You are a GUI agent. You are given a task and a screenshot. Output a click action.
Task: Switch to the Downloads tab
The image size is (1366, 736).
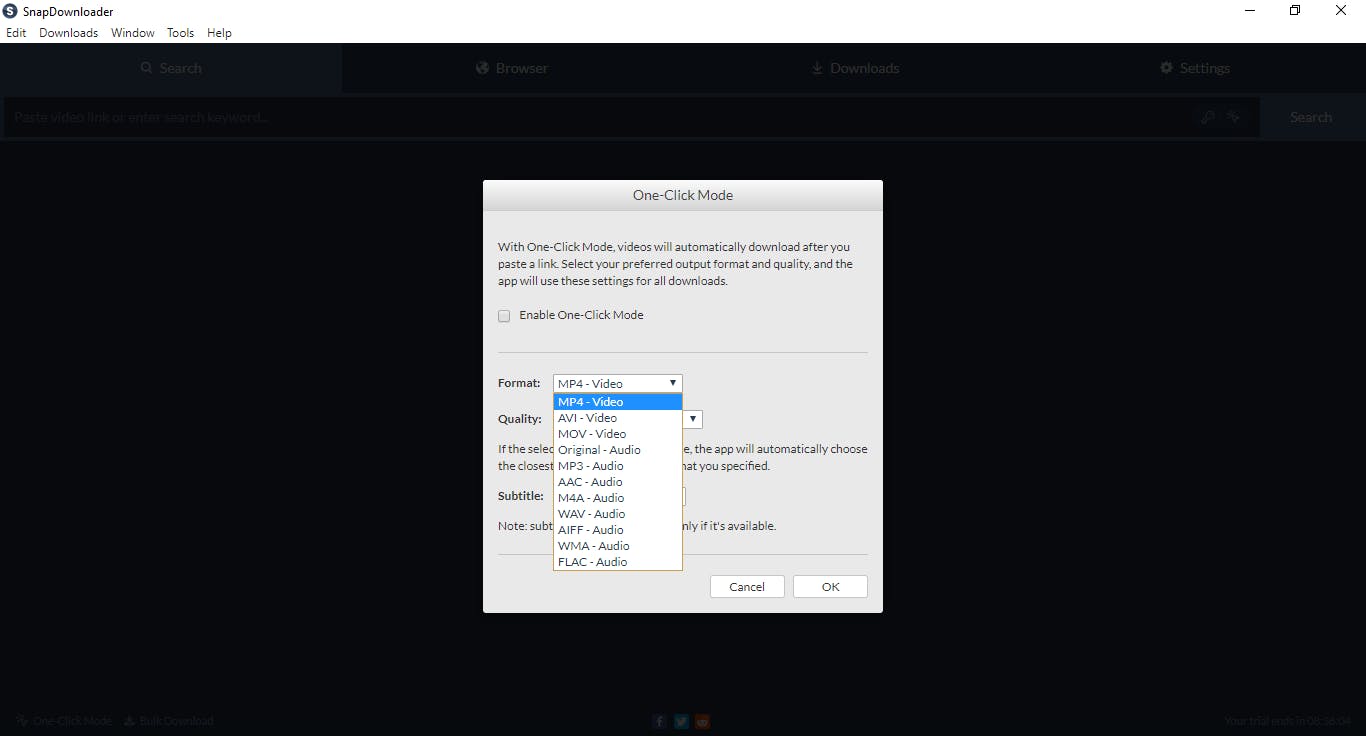(854, 68)
